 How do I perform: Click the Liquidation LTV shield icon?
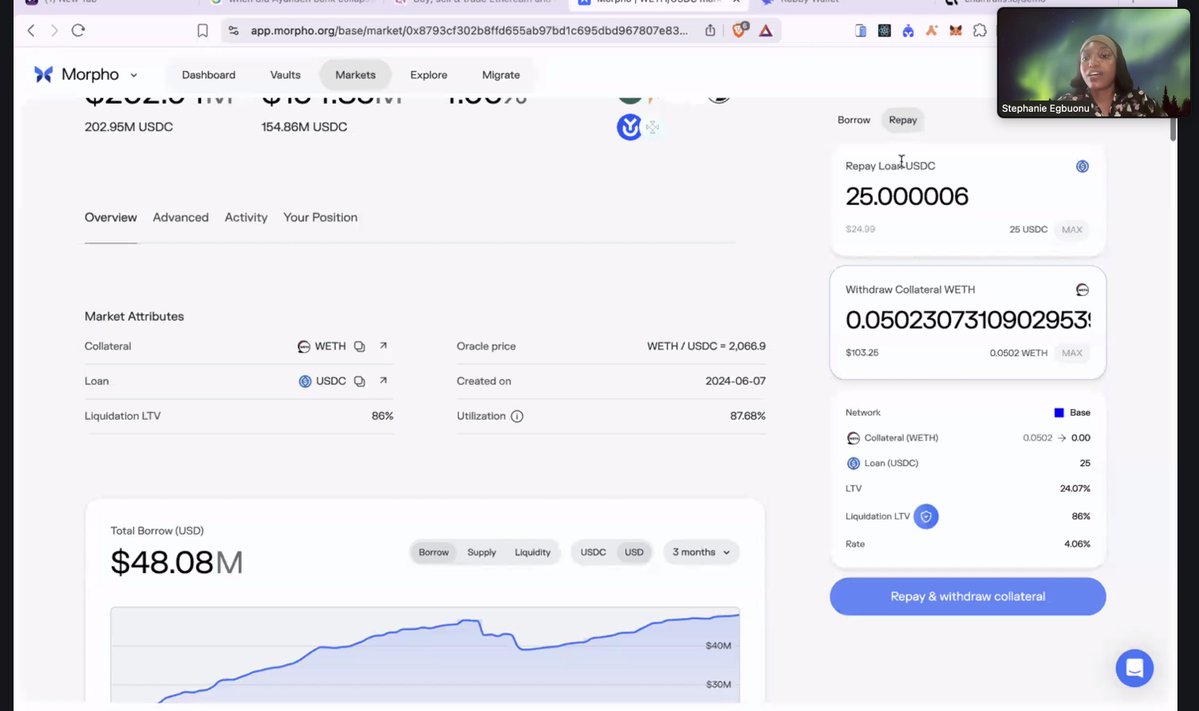(x=926, y=516)
